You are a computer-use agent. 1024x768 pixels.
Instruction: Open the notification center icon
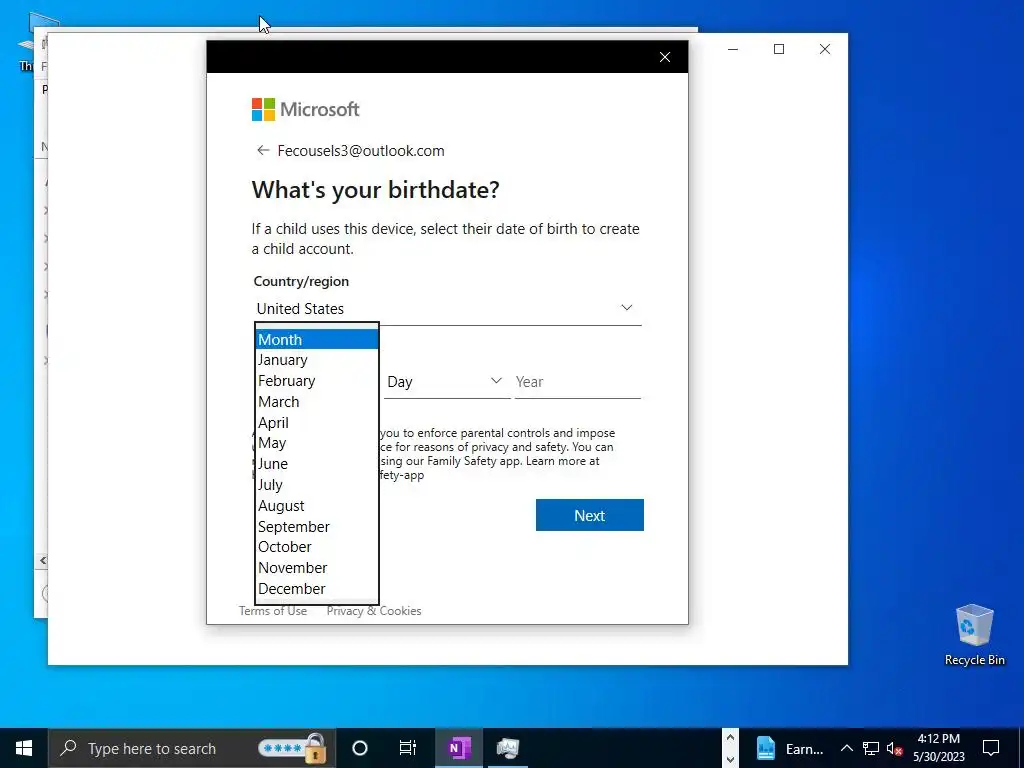991,748
